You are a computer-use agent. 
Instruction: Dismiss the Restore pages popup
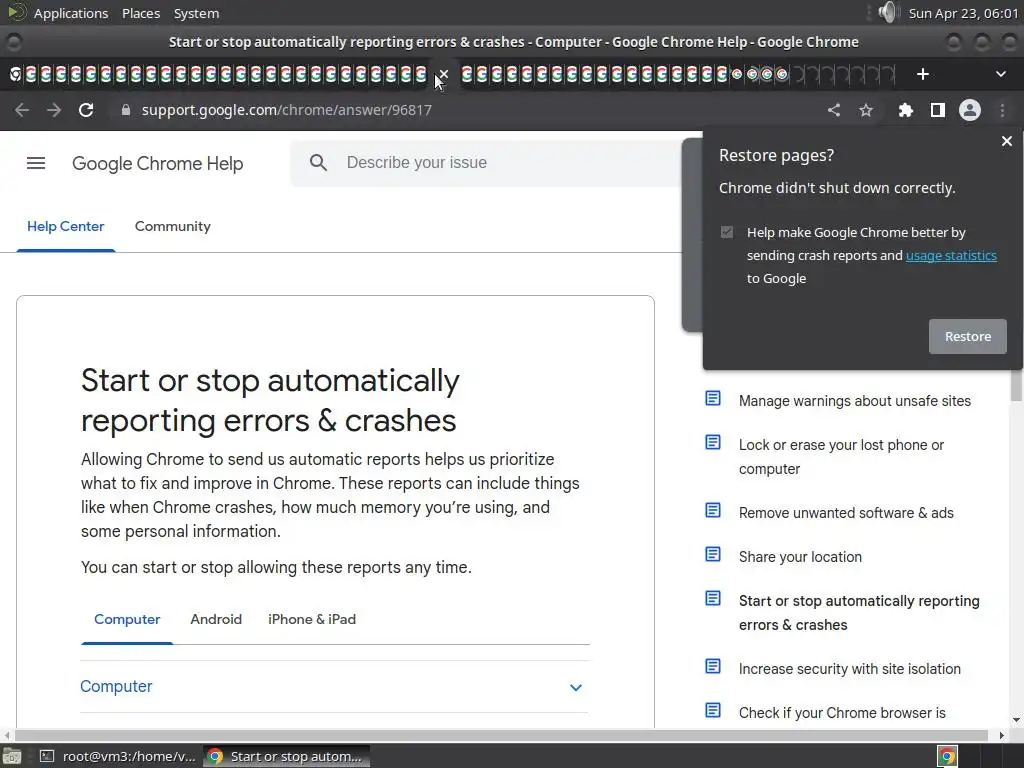click(1007, 141)
